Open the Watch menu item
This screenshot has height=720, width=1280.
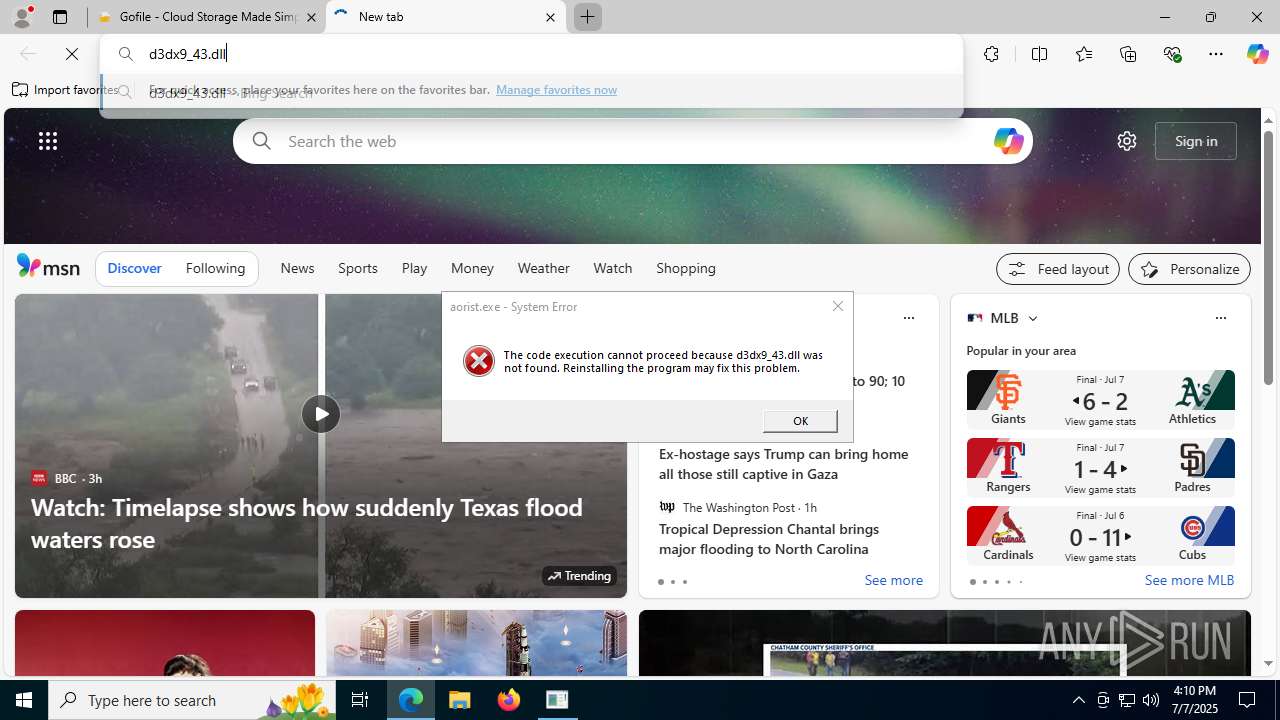point(612,268)
